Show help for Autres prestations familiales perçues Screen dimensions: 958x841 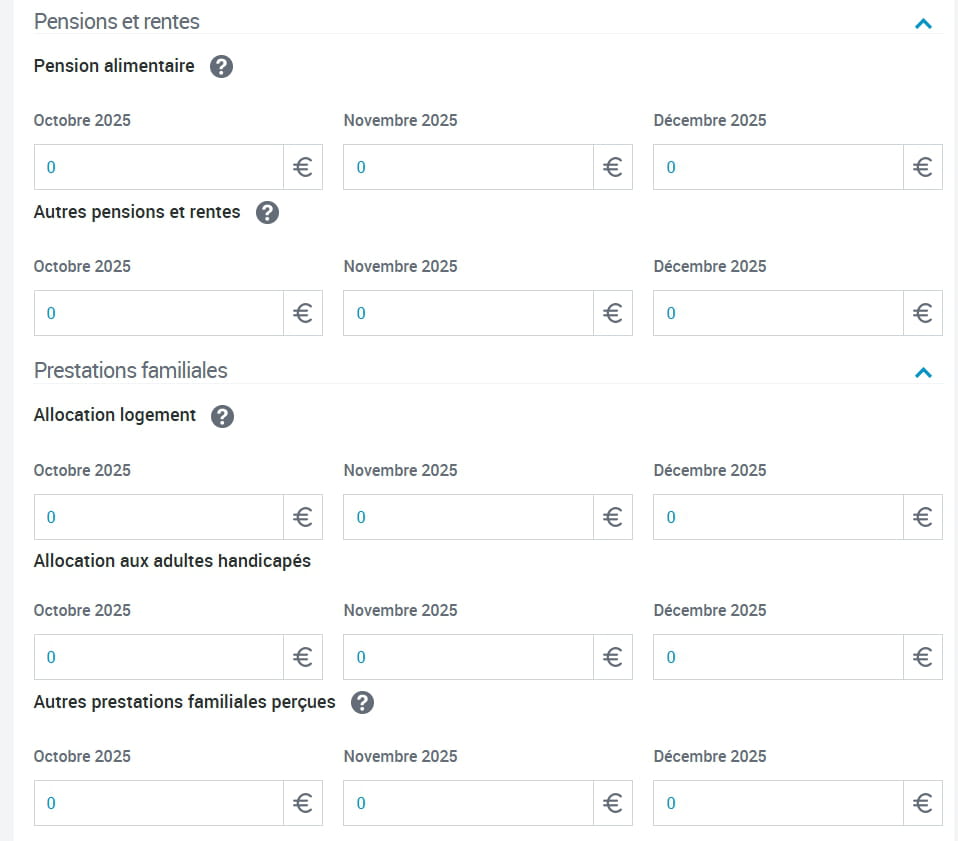[x=363, y=703]
